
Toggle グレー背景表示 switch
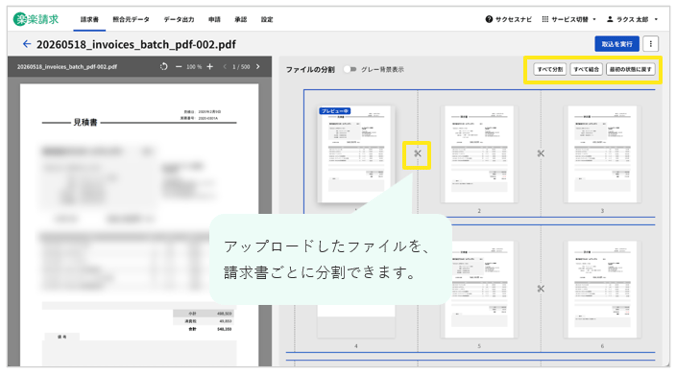(x=350, y=69)
